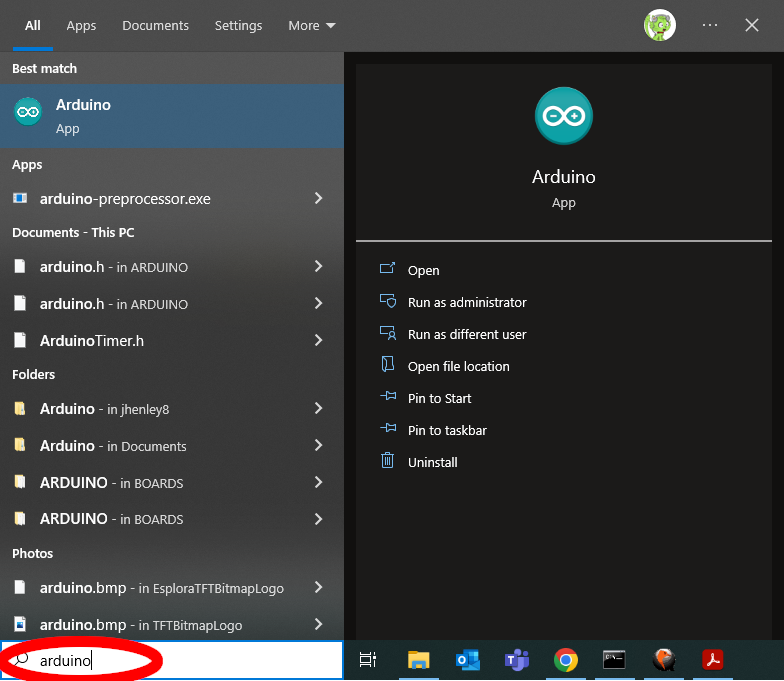The width and height of the screenshot is (784, 681).
Task: Click the user avatar at top right
Action: (660, 25)
